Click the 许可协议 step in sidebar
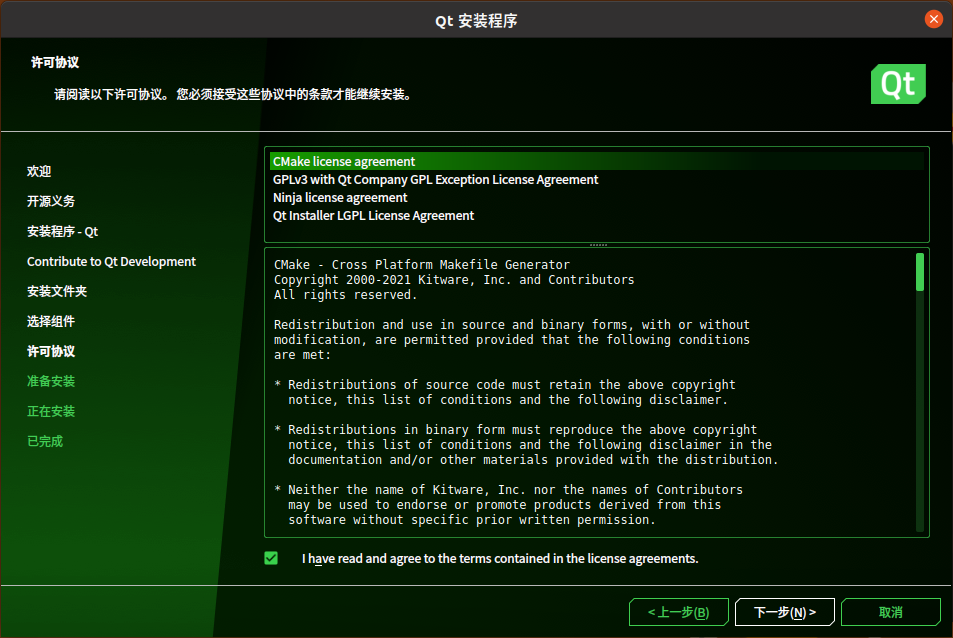The image size is (953, 638). point(51,351)
